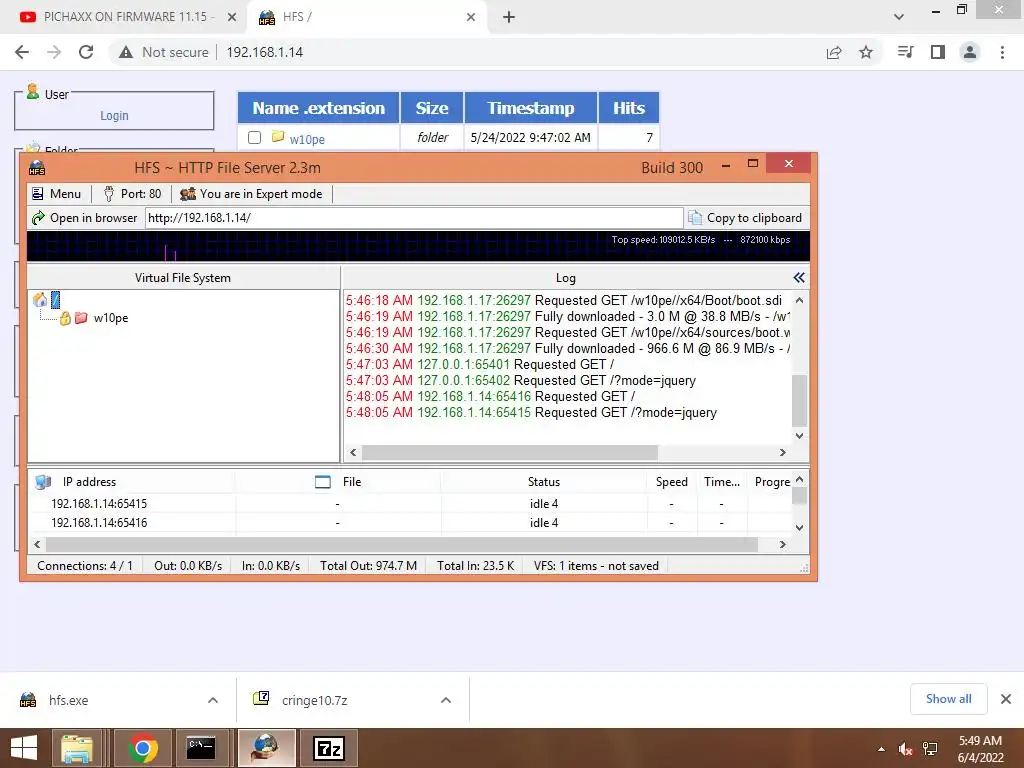1024x768 pixels.
Task: Collapse the Log panel with double chevron
Action: (799, 278)
